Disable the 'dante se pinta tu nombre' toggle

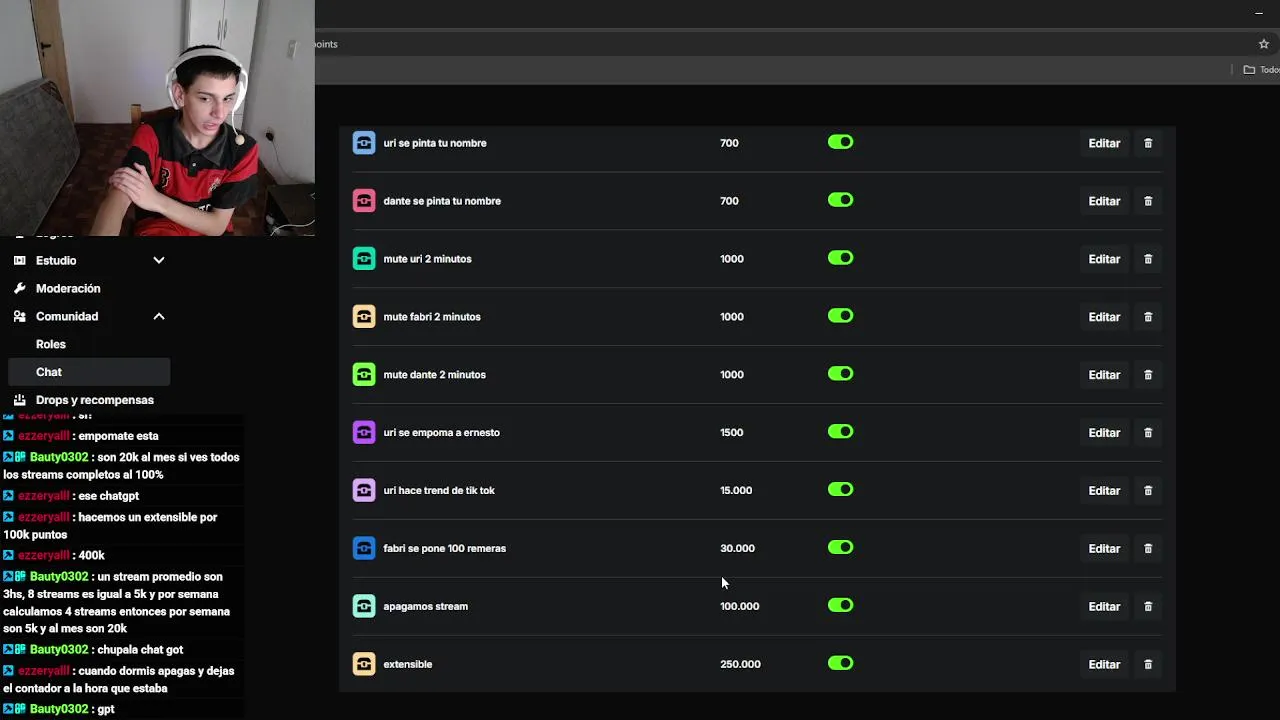[x=840, y=200]
